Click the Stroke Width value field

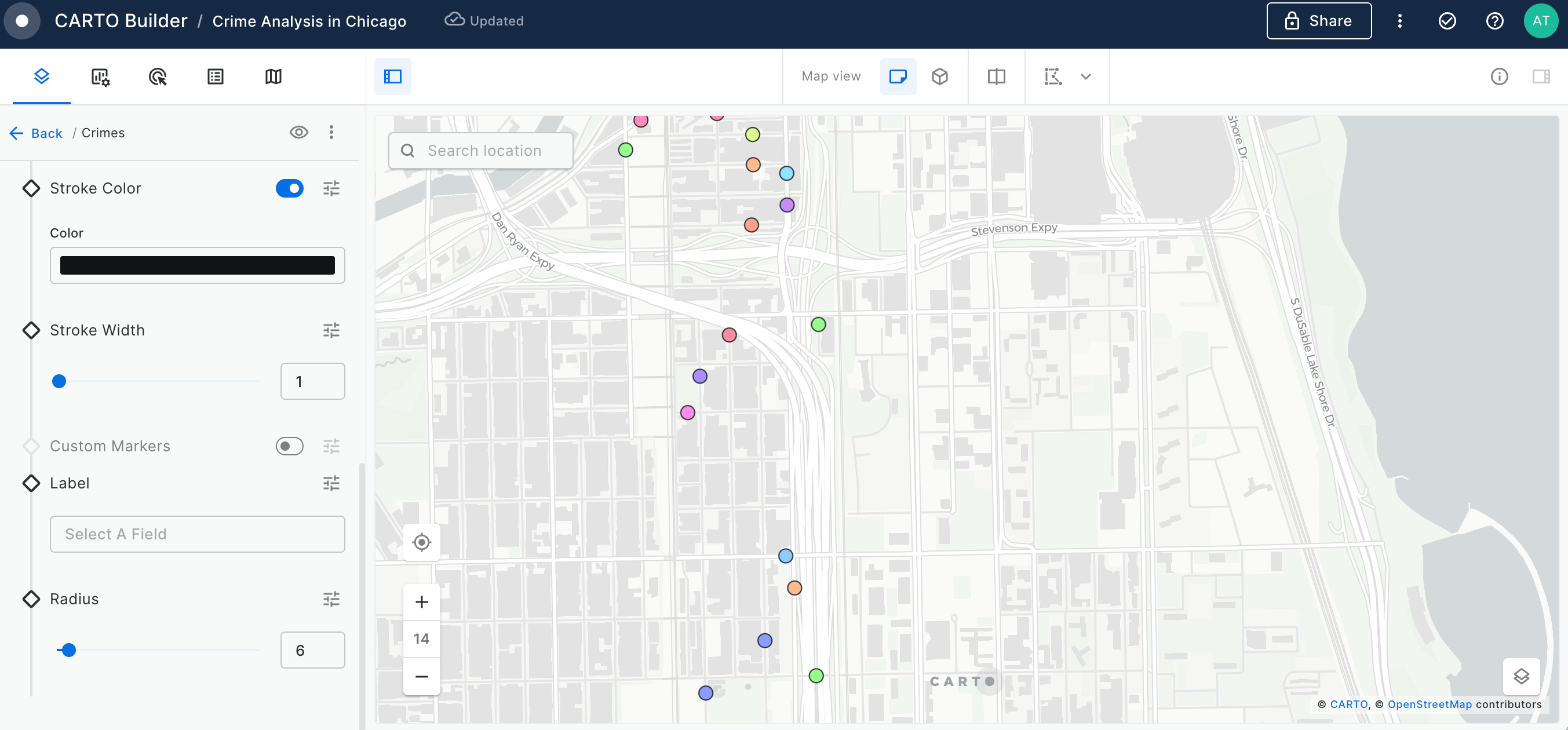point(312,381)
